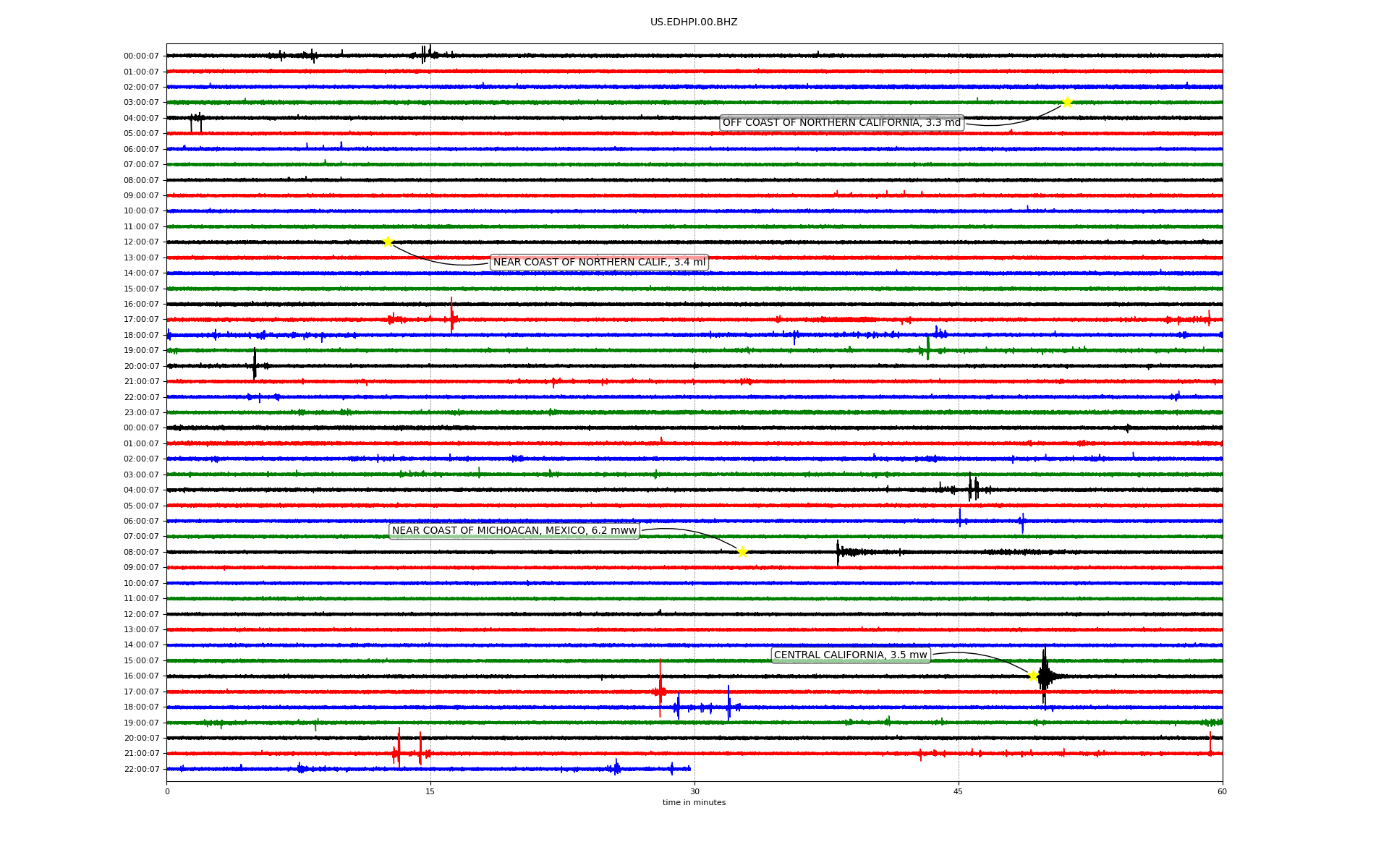Click the x-axis tick label 0

[167, 791]
